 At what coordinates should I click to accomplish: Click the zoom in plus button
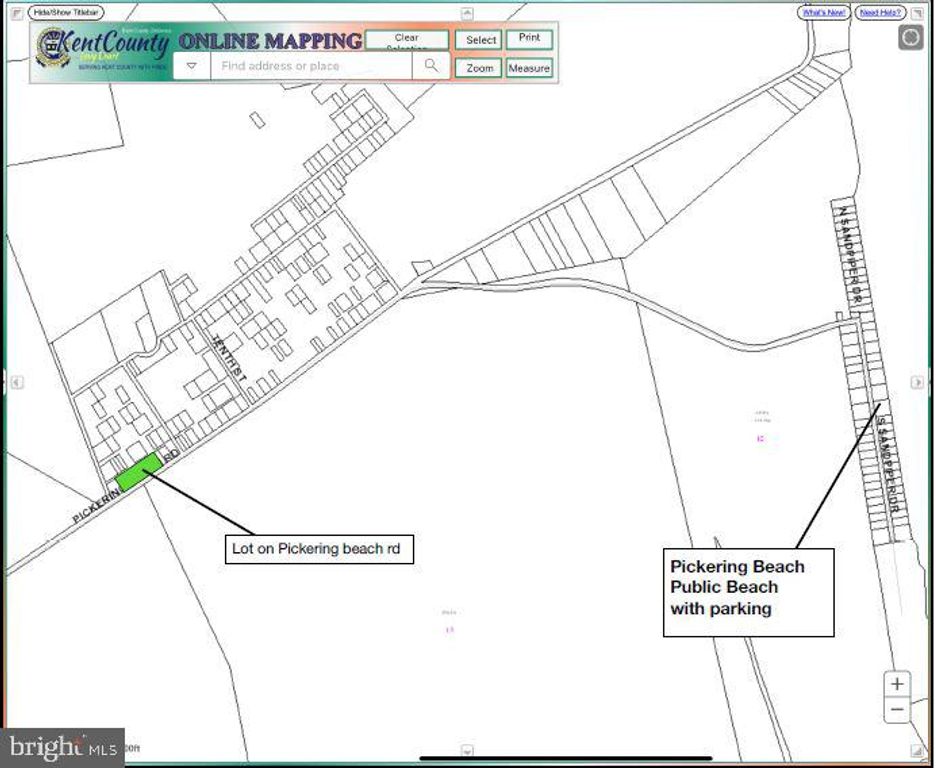point(897,684)
